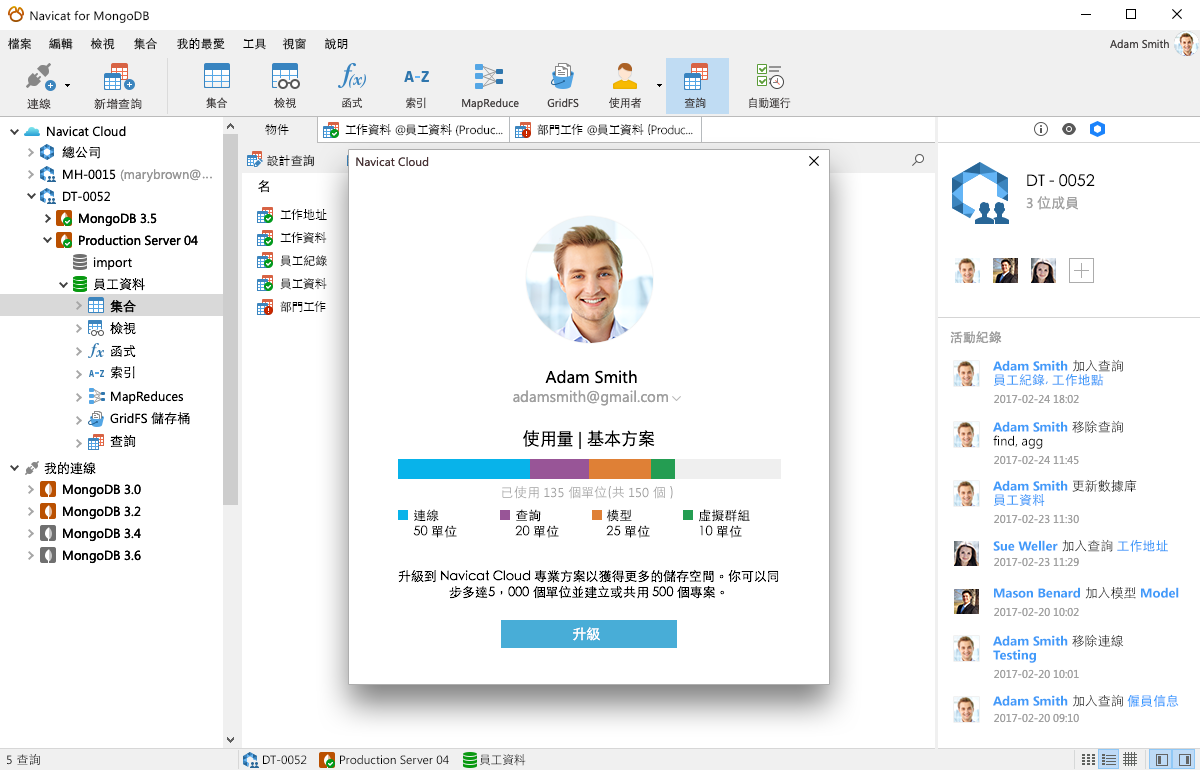Expand the MH-0015 project node
Image resolution: width=1200 pixels, height=770 pixels.
(30, 175)
